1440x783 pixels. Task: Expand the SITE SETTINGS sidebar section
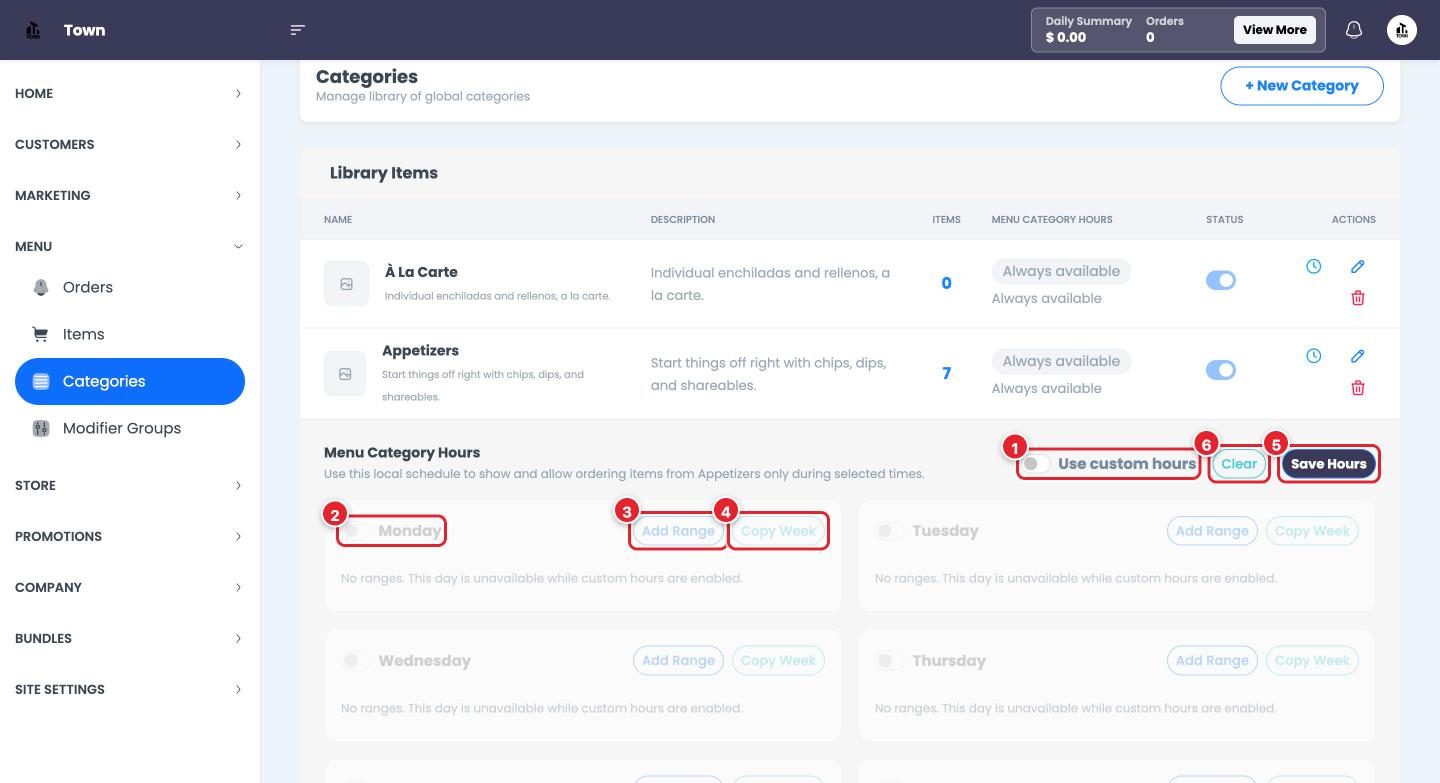click(x=130, y=689)
